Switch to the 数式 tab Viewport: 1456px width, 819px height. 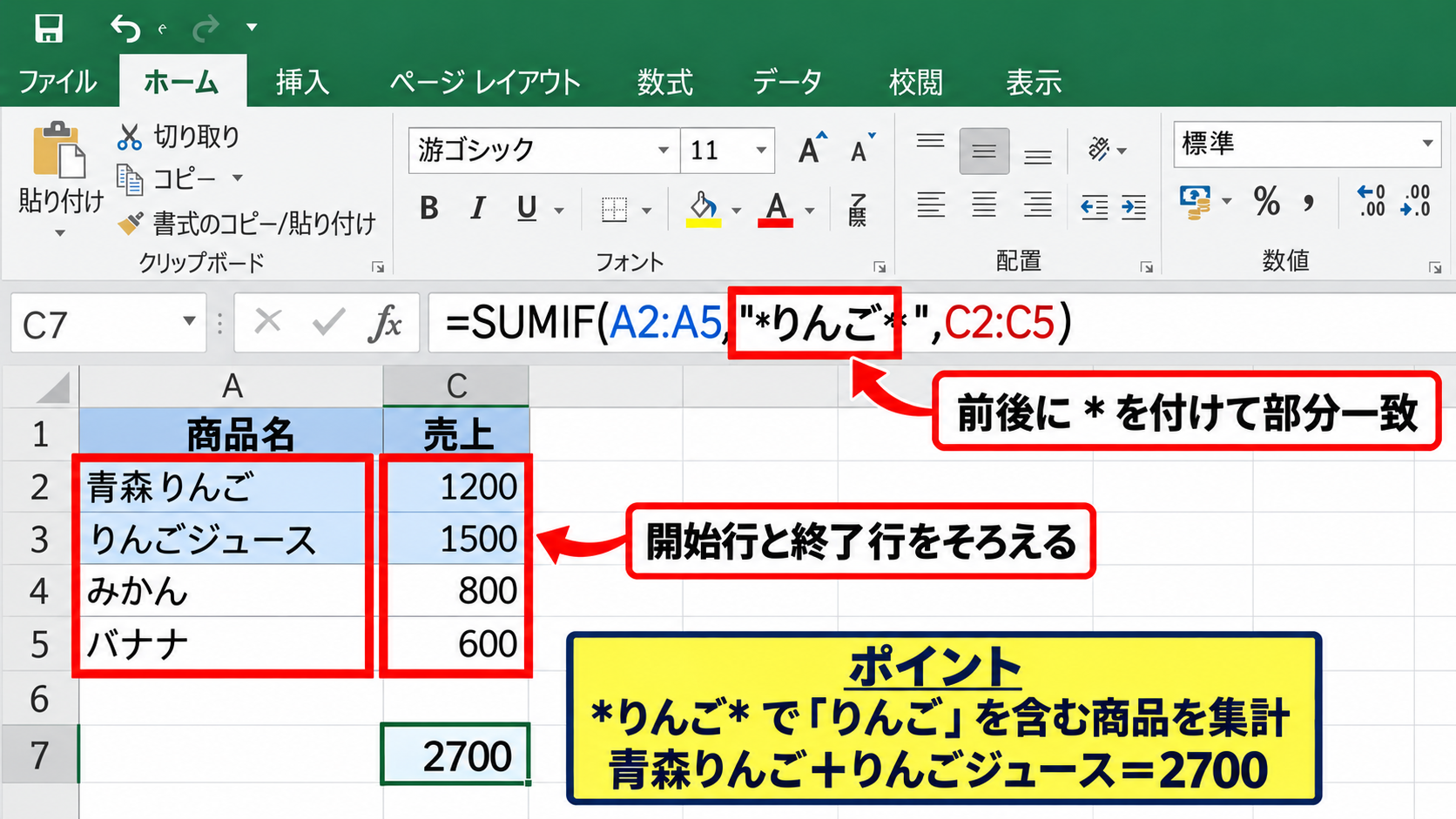664,82
